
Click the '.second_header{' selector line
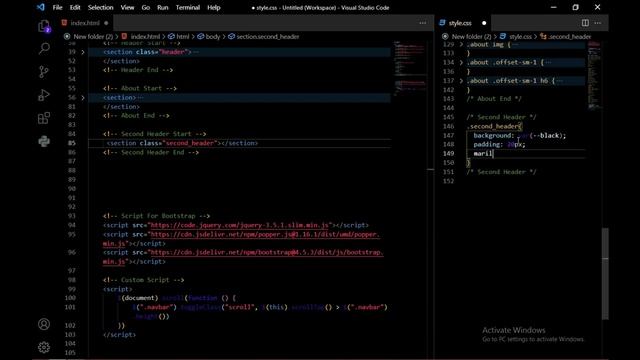point(494,127)
